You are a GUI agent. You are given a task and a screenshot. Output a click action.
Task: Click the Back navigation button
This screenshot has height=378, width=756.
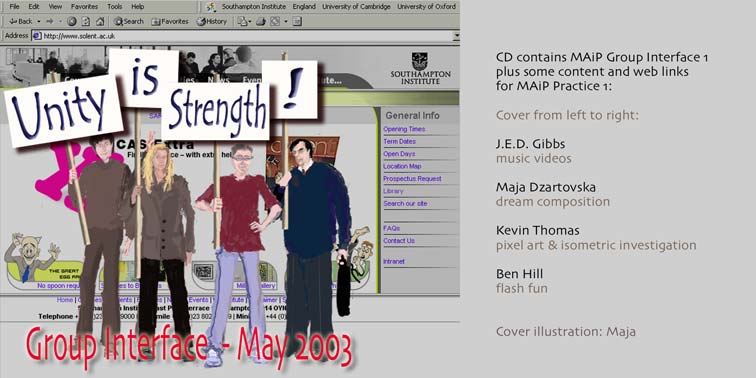click(21, 21)
